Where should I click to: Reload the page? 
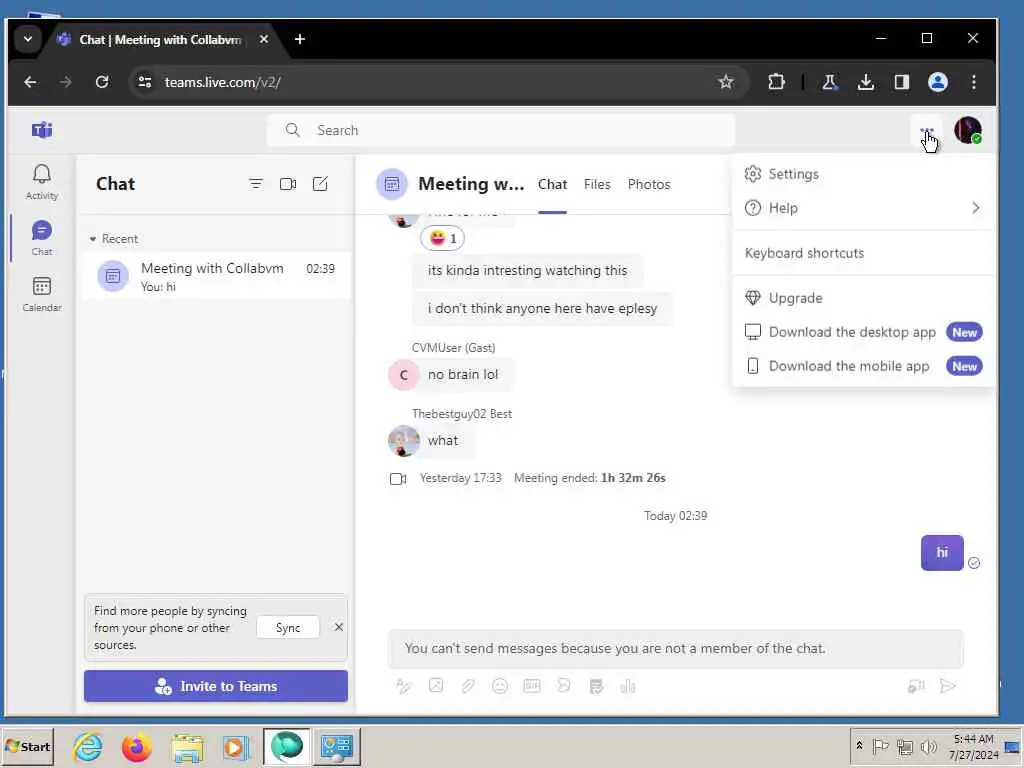[102, 82]
